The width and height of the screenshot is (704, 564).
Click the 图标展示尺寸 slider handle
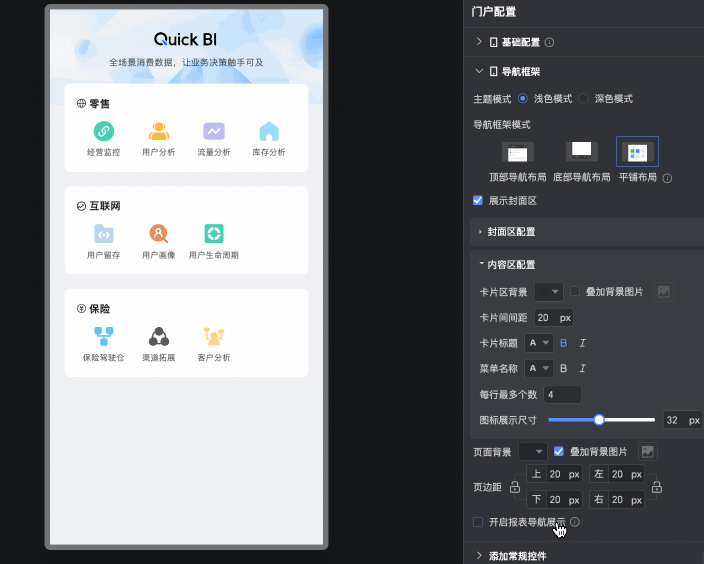tap(599, 420)
